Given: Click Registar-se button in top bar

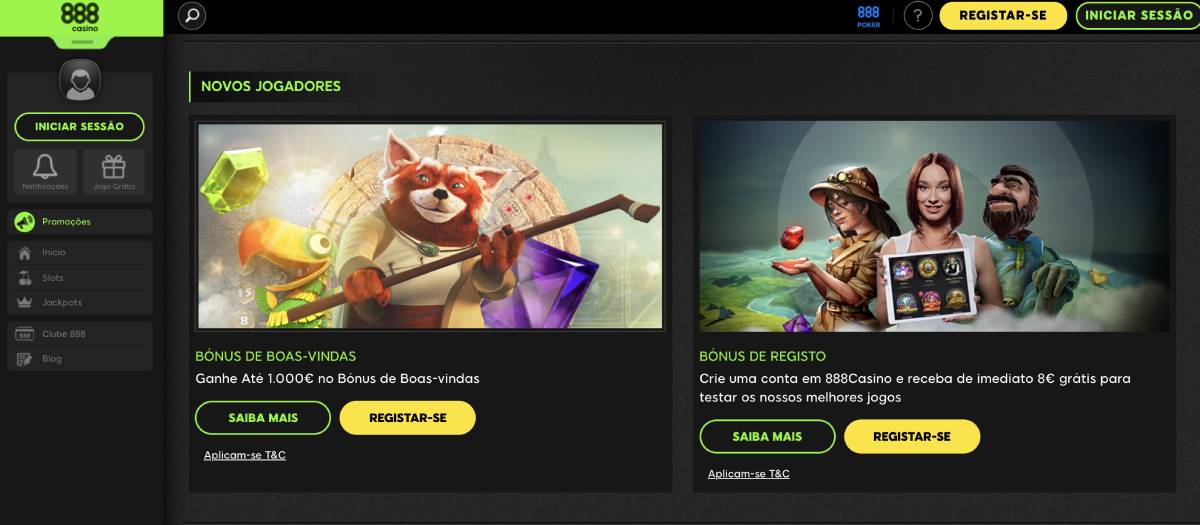Looking at the screenshot, I should tap(1003, 15).
